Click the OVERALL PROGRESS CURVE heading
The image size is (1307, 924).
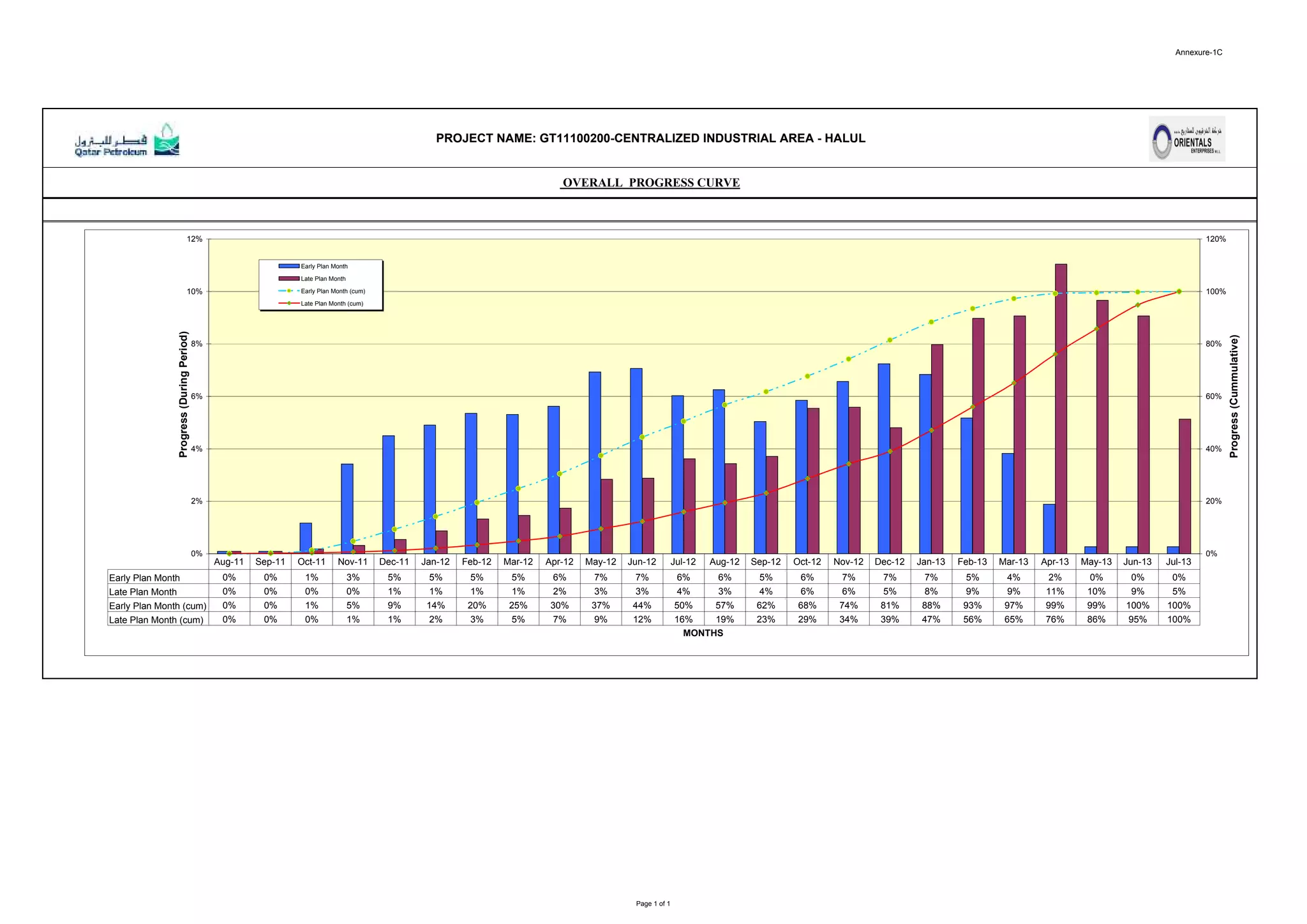(x=650, y=183)
